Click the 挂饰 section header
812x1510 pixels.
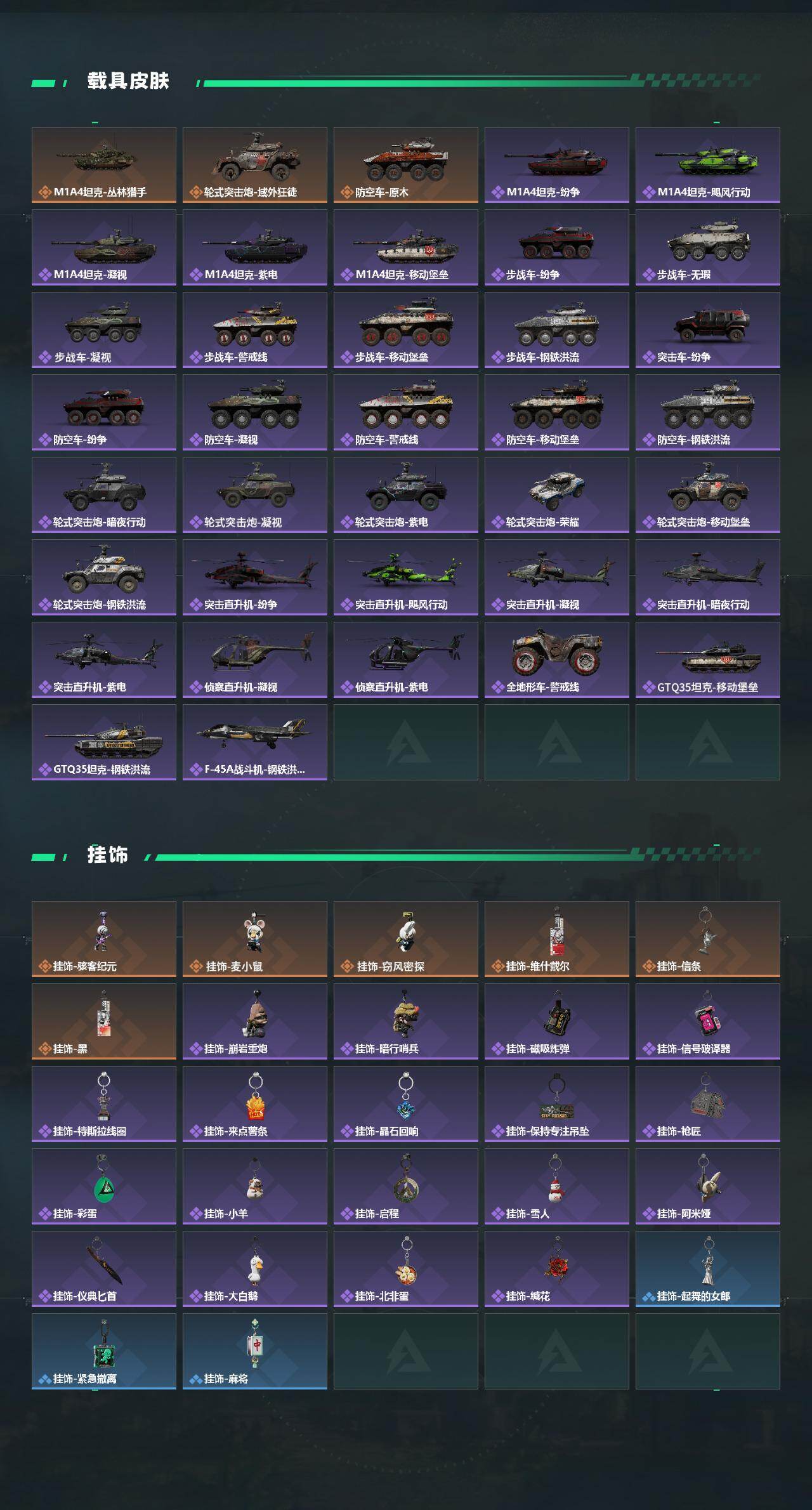point(108,855)
